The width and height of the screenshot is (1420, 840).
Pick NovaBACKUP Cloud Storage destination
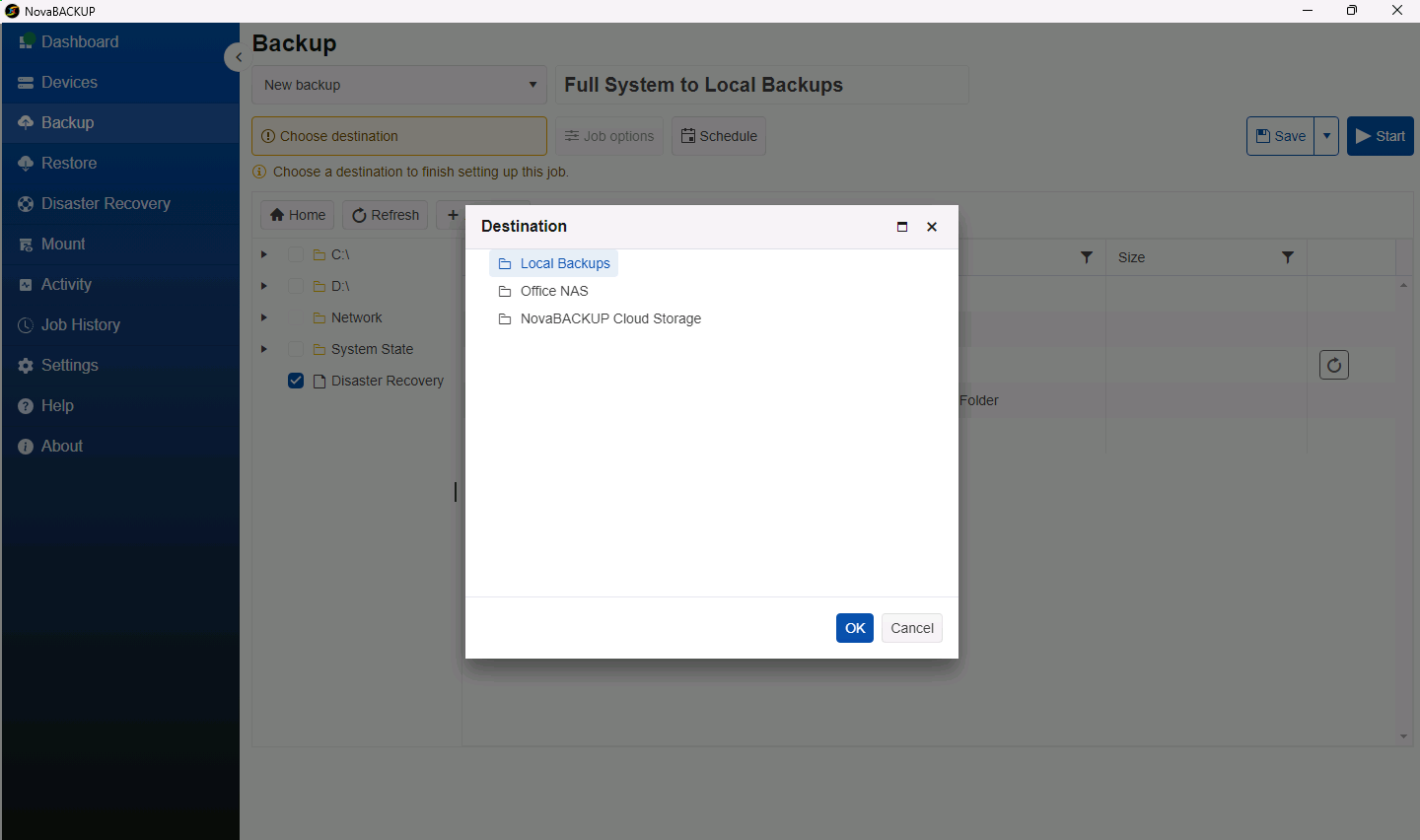click(x=610, y=318)
